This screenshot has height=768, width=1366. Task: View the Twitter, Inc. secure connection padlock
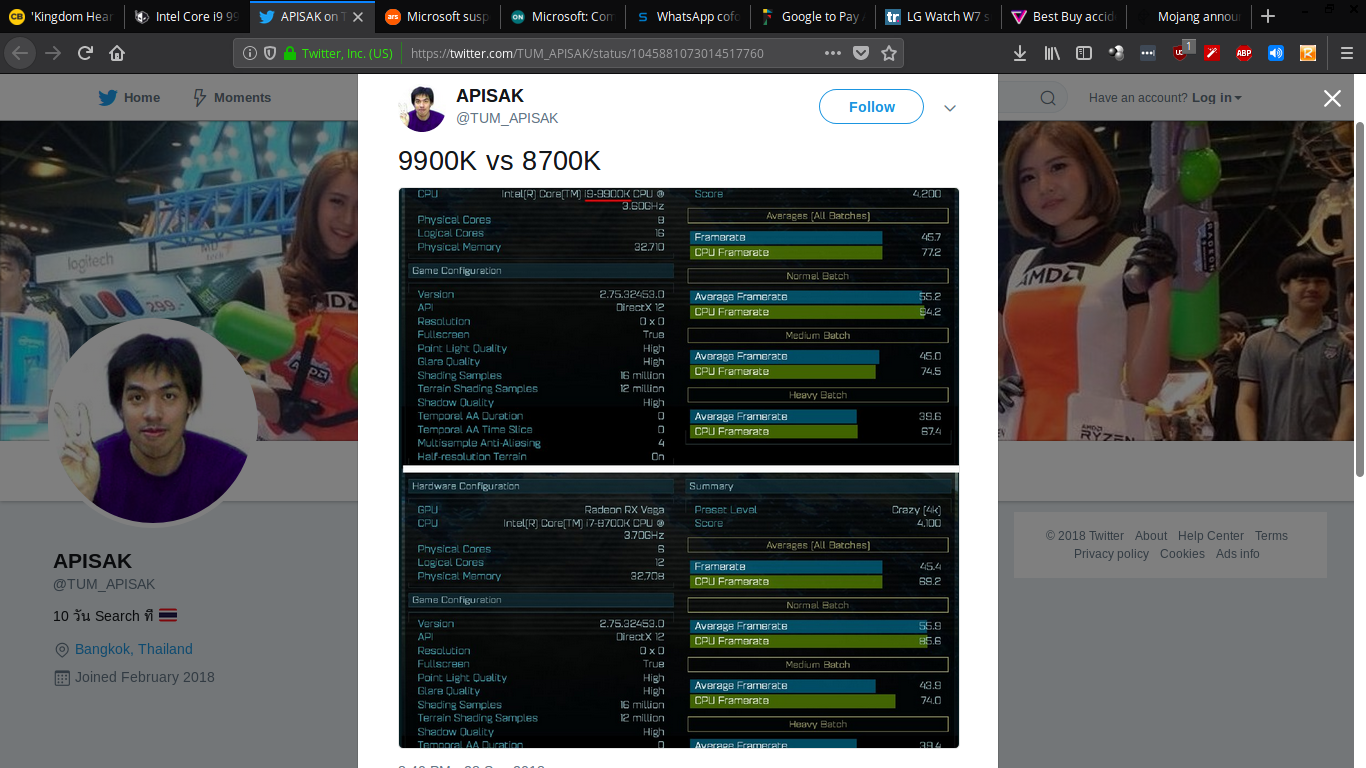[290, 53]
